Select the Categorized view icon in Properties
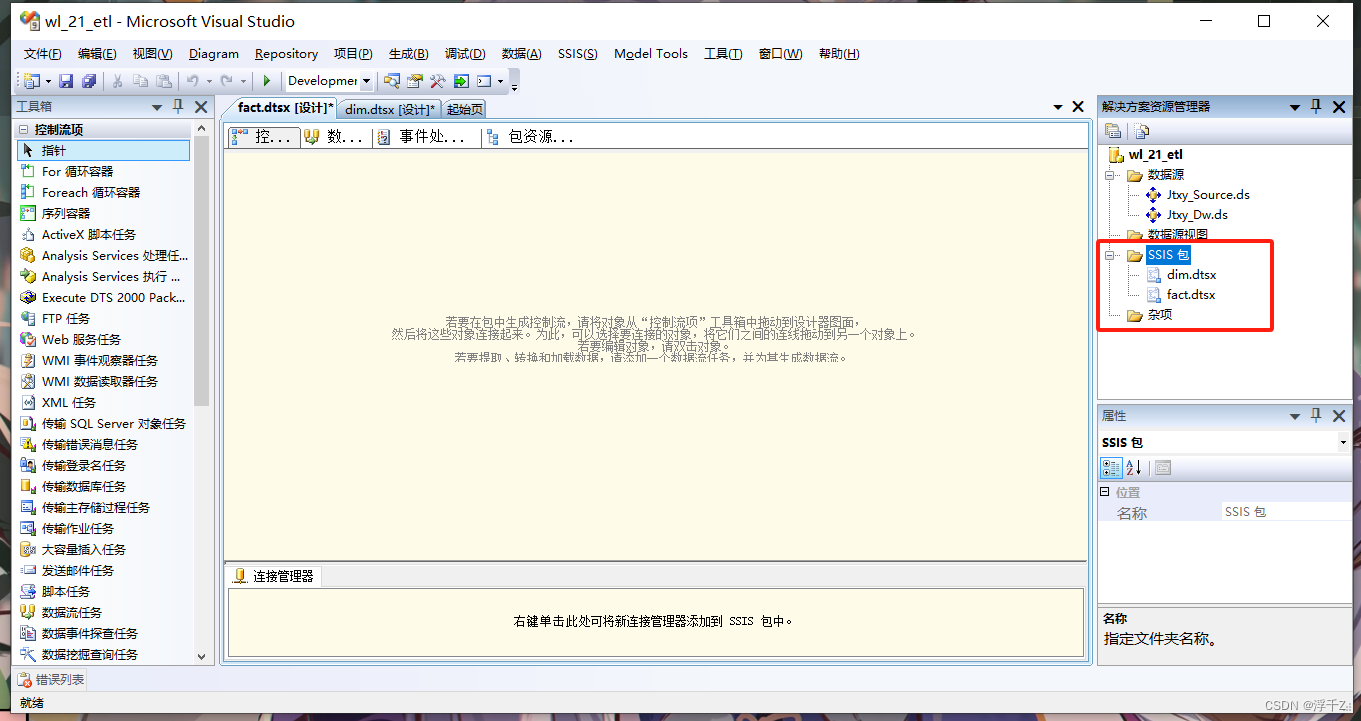Viewport: 1361px width, 721px height. pos(1111,467)
